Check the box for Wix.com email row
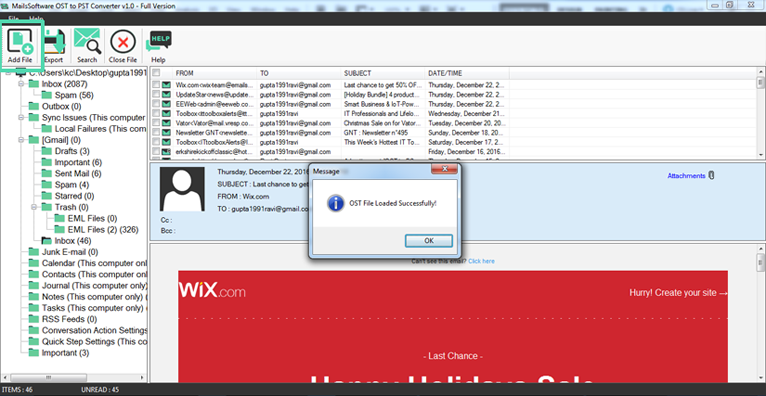Screen dimensions: 766x396 coord(155,85)
